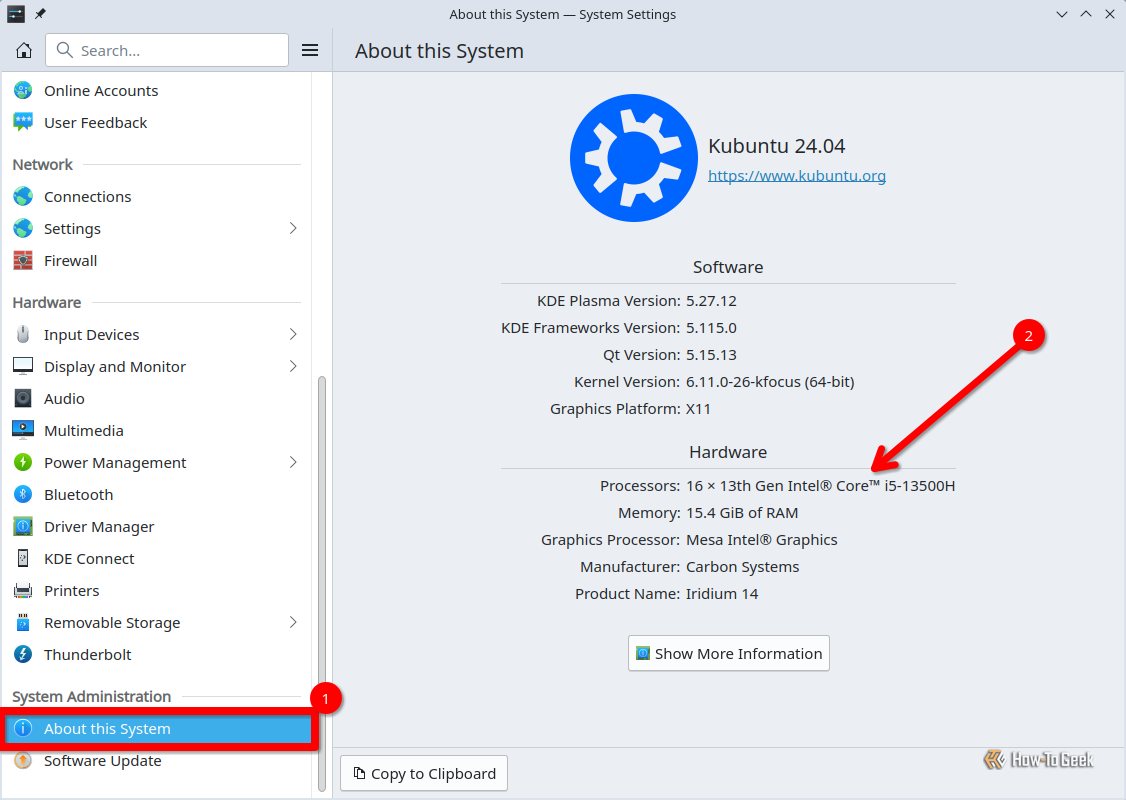Open the Connections network settings
The image size is (1126, 800).
pyautogui.click(x=87, y=196)
